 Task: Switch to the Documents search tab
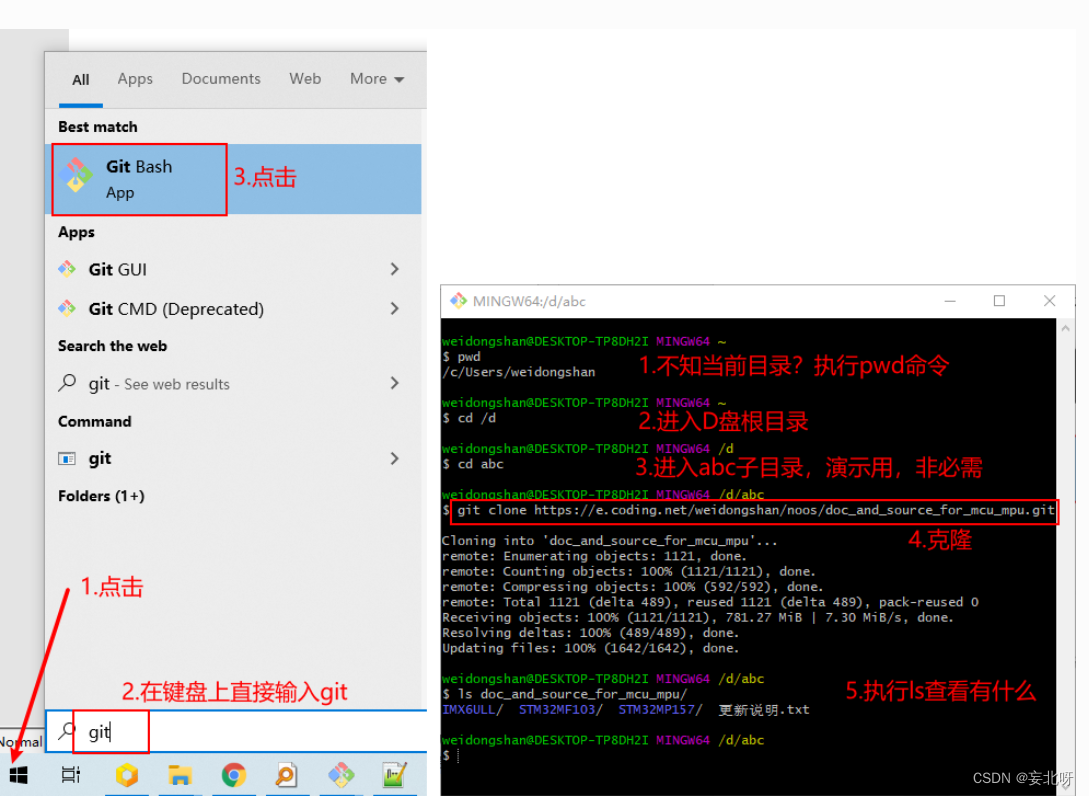220,78
